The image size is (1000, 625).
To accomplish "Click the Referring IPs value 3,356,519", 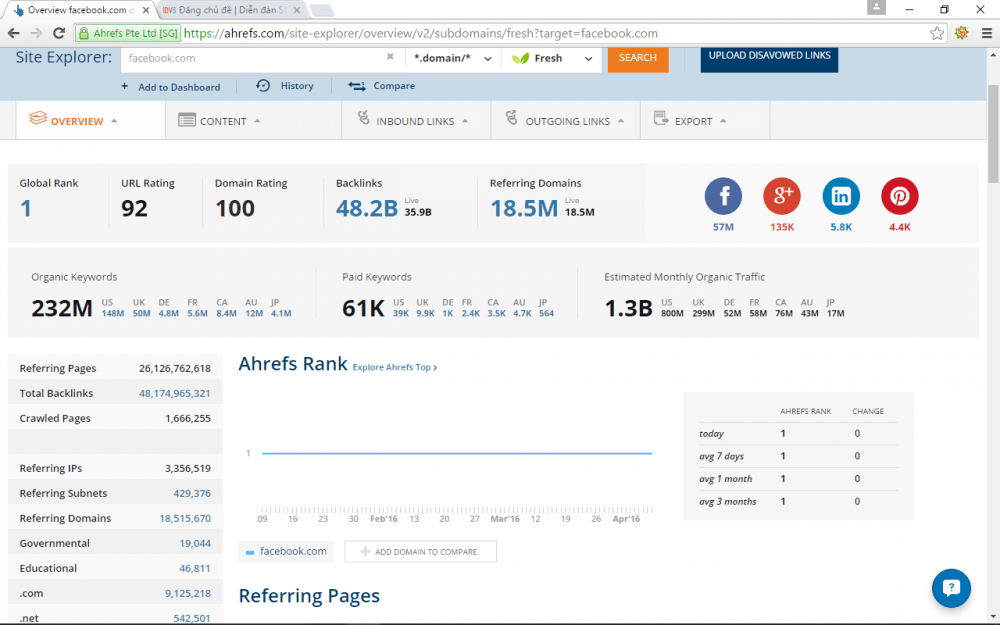I will click(188, 468).
